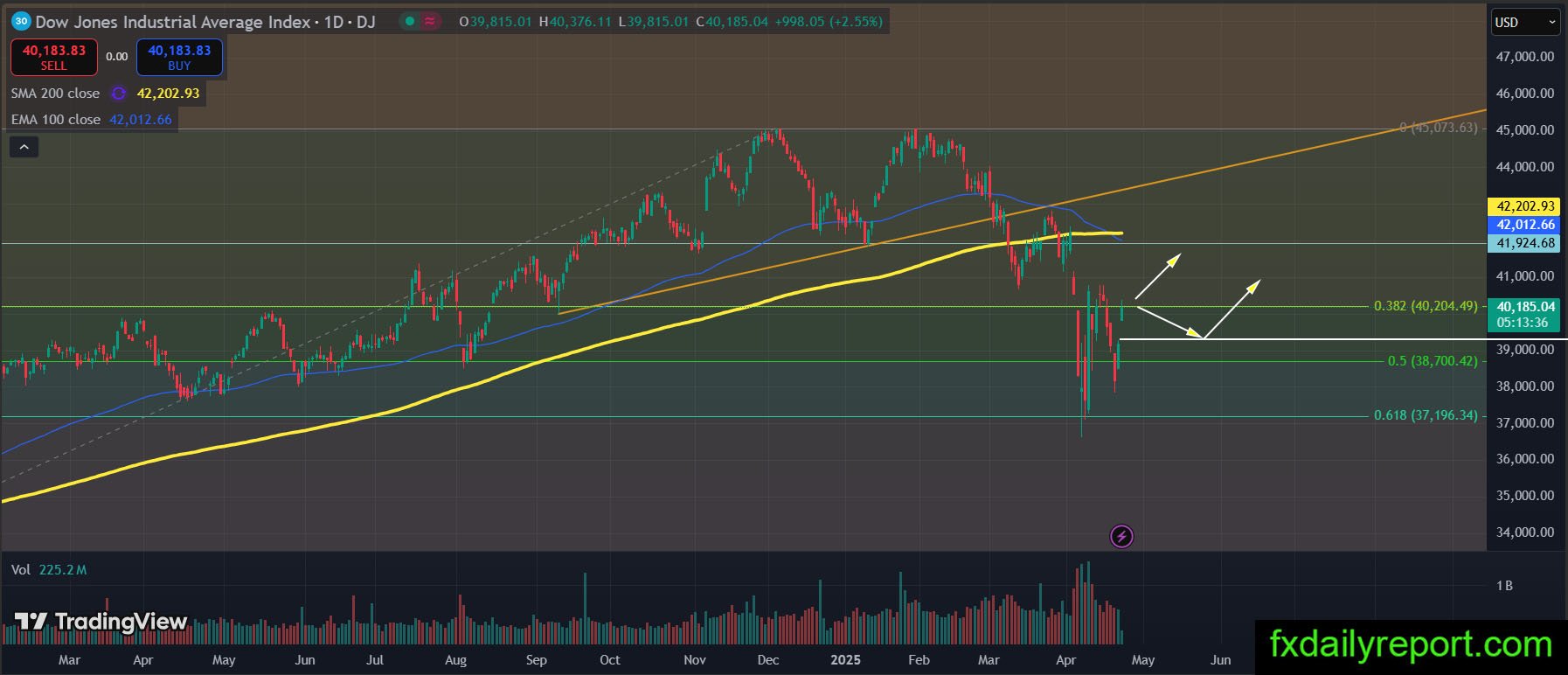Click the Sep label on time axis
The width and height of the screenshot is (1568, 675).
click(536, 660)
